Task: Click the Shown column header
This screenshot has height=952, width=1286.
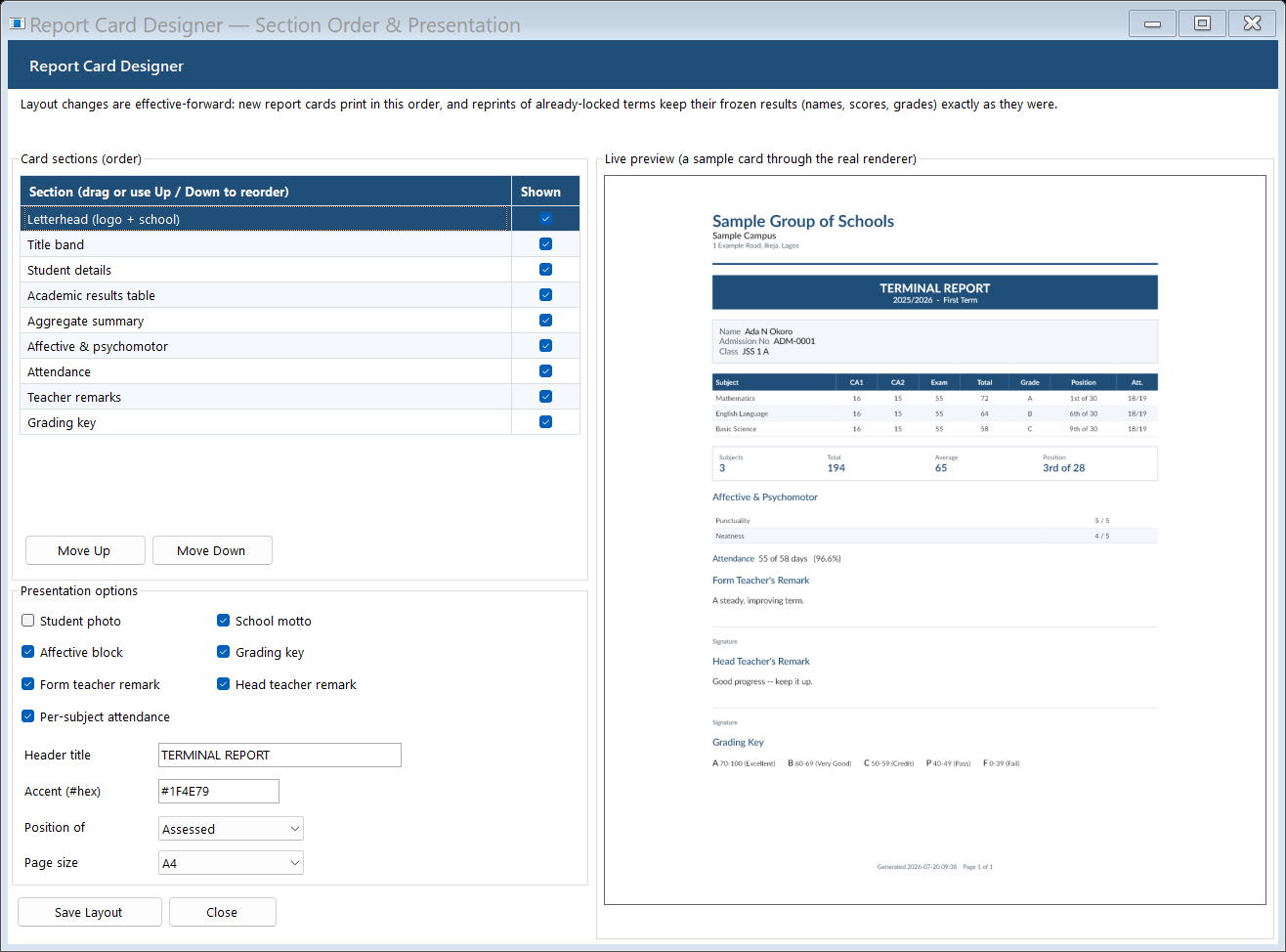Action: 545,192
